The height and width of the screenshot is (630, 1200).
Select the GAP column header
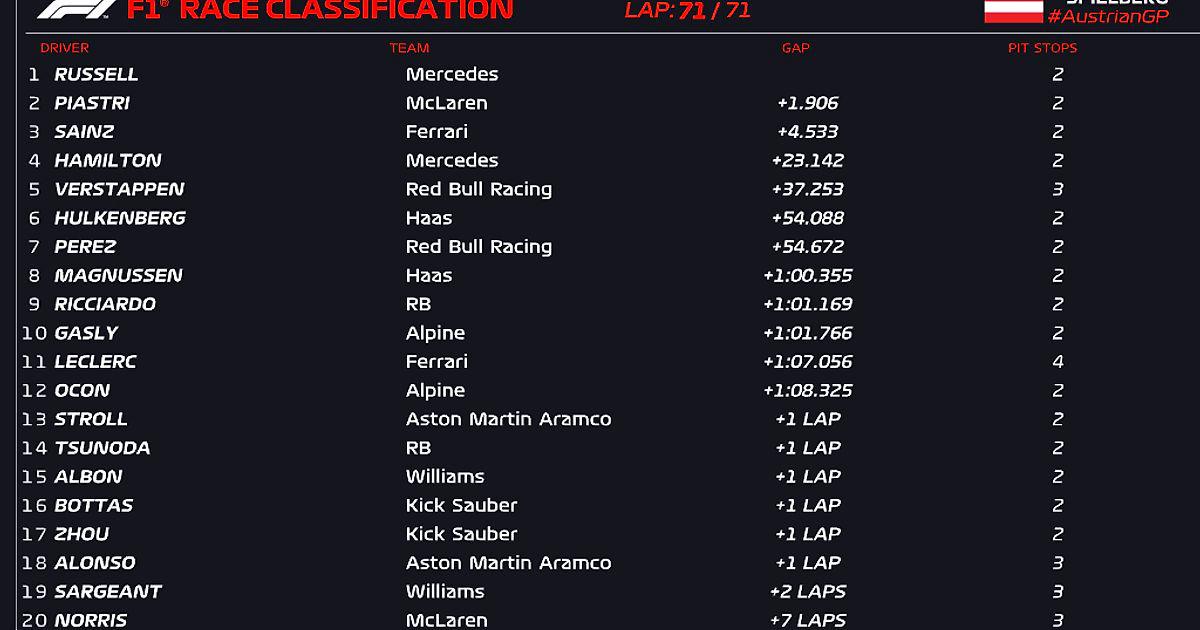pyautogui.click(x=796, y=48)
